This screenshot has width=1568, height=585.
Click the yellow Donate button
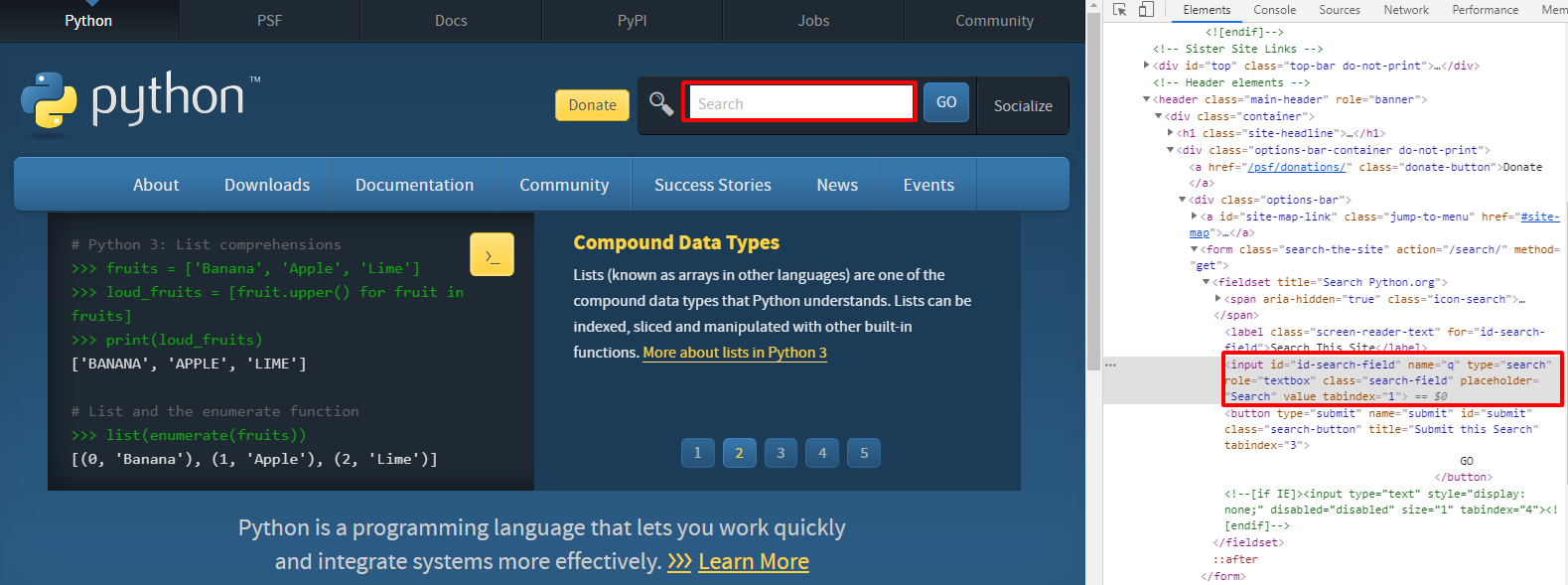[x=592, y=104]
